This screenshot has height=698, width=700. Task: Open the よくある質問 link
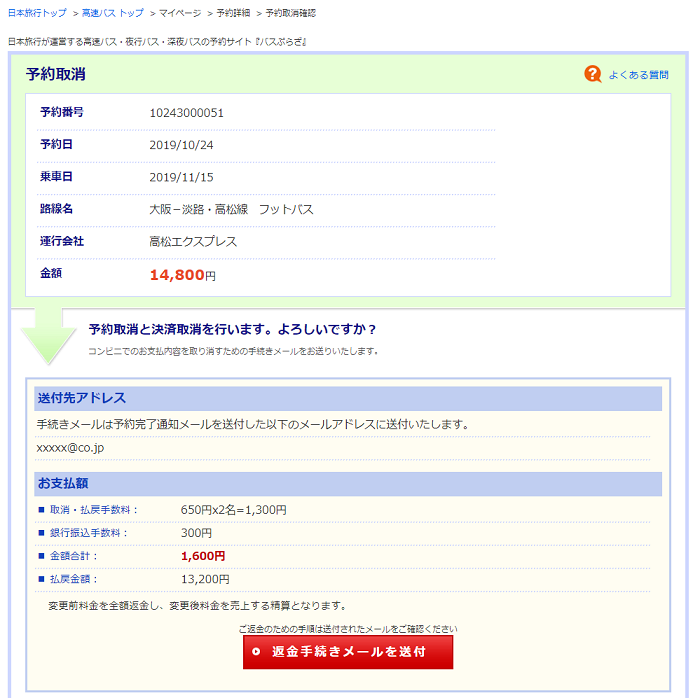pyautogui.click(x=638, y=75)
